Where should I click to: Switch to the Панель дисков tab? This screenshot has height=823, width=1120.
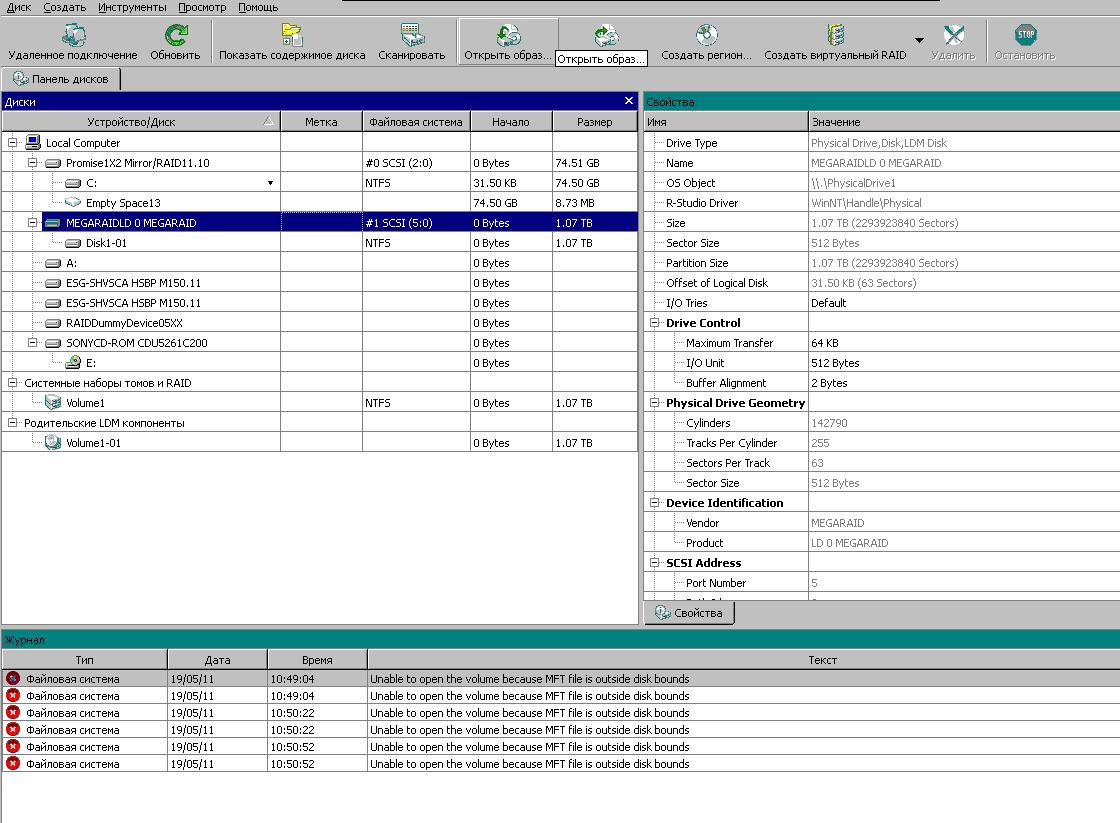click(61, 79)
